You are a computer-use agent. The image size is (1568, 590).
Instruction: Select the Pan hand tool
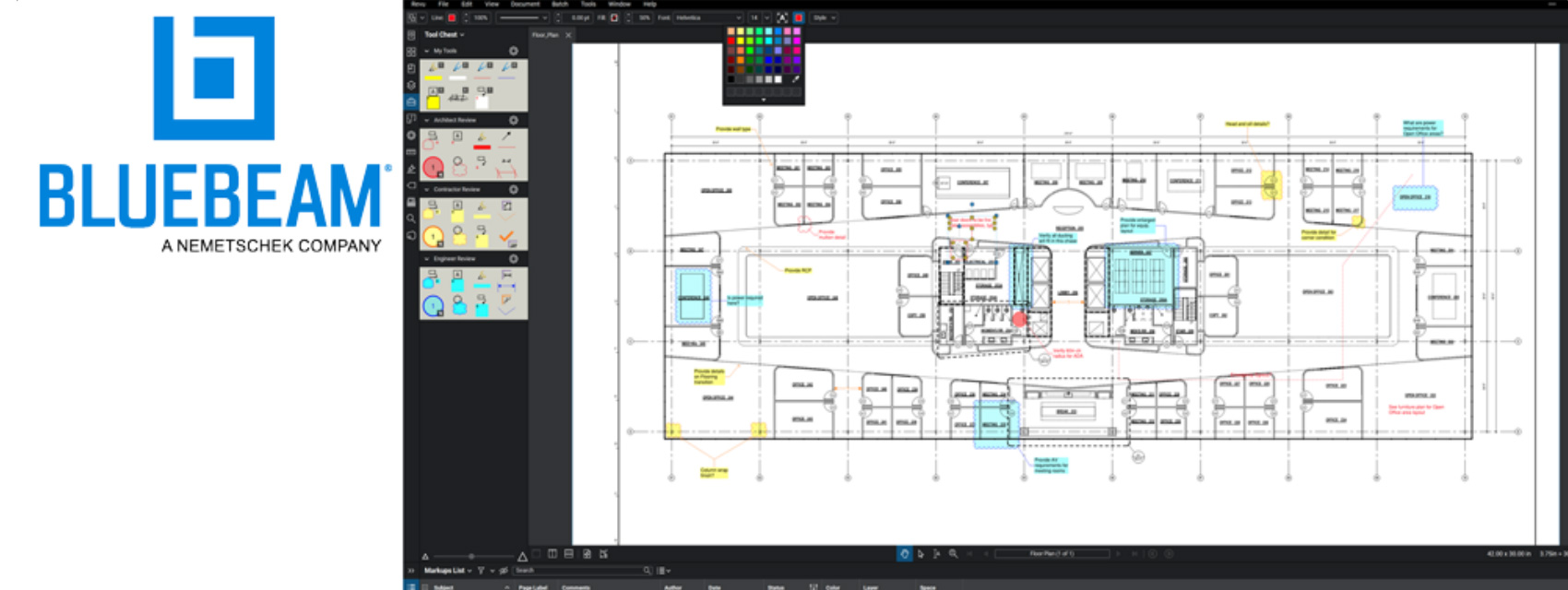pos(904,554)
